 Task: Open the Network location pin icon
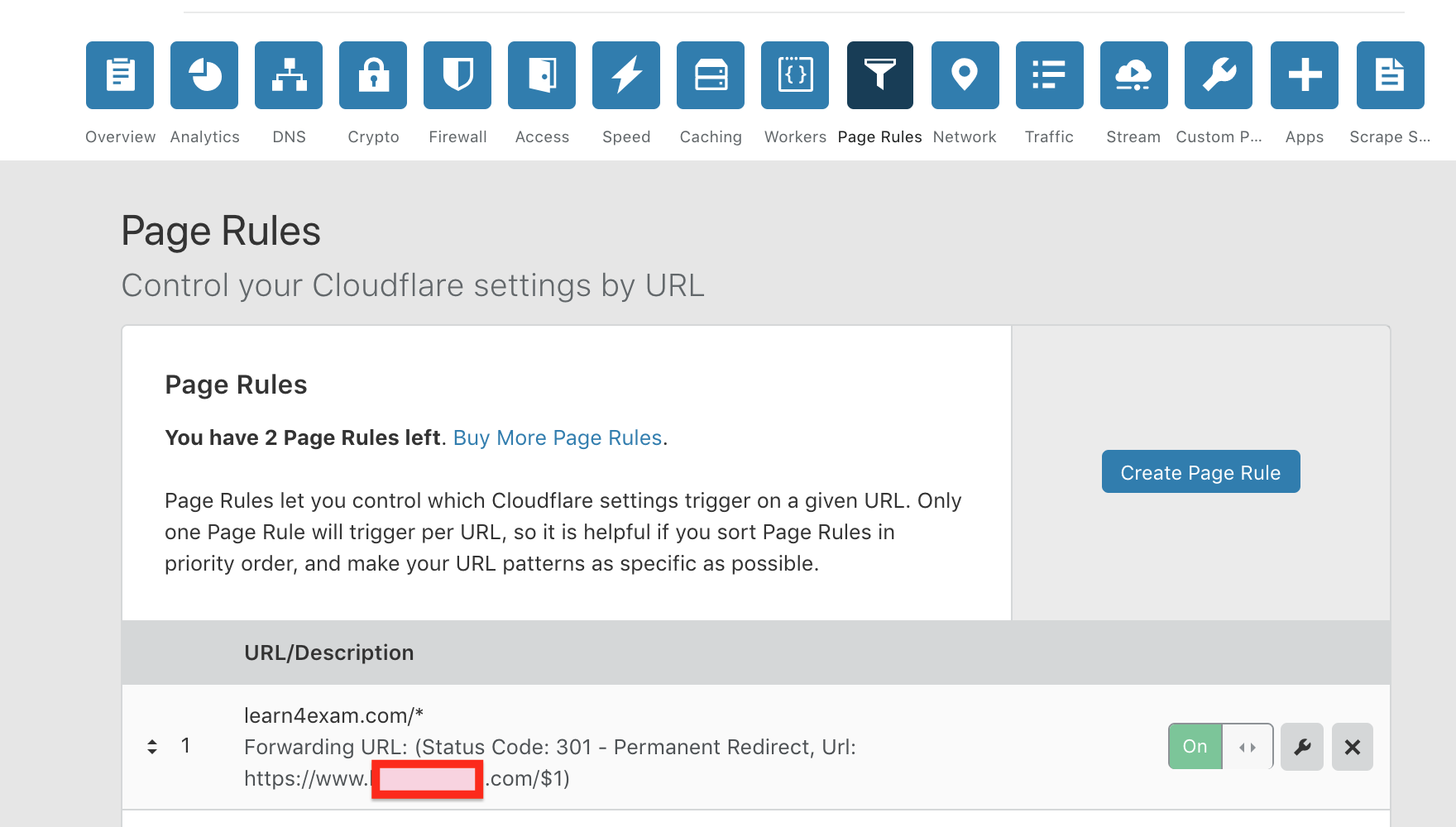click(x=965, y=75)
